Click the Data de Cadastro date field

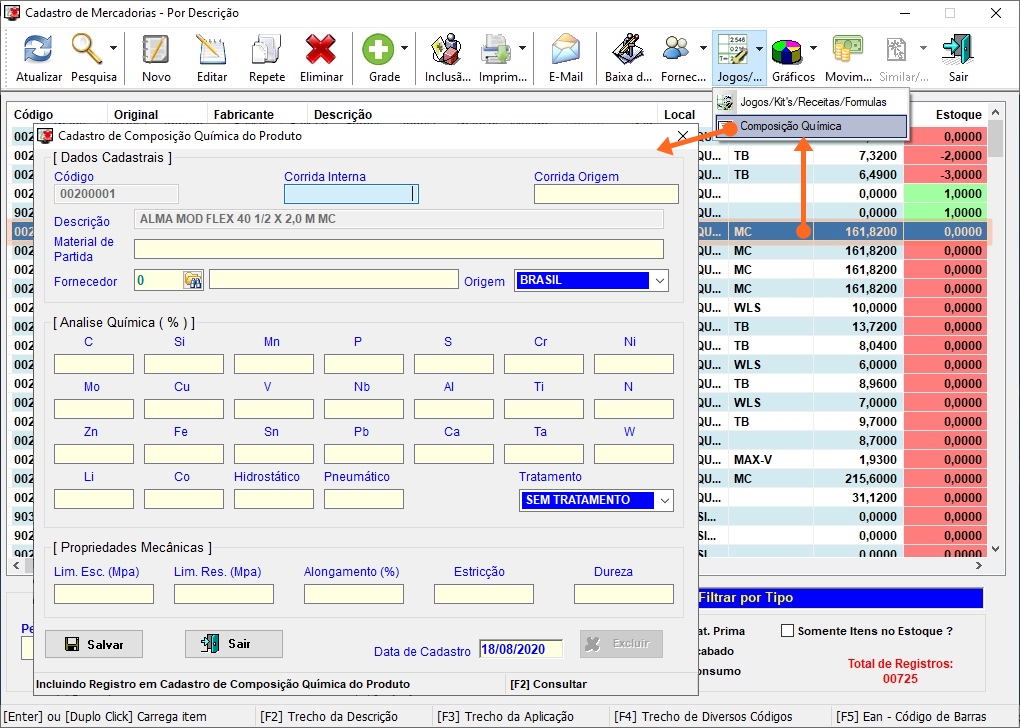pyautogui.click(x=520, y=649)
